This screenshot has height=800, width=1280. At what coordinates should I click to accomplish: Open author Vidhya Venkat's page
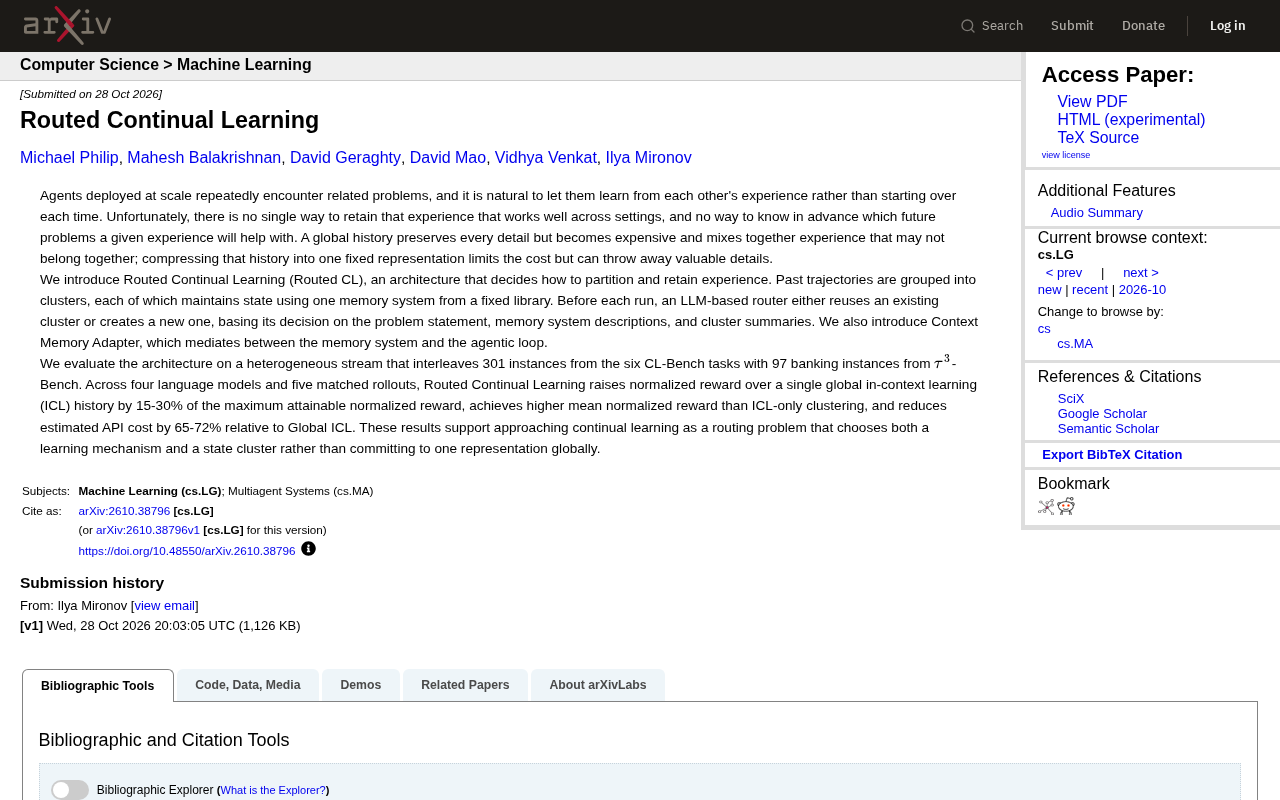[x=546, y=158]
